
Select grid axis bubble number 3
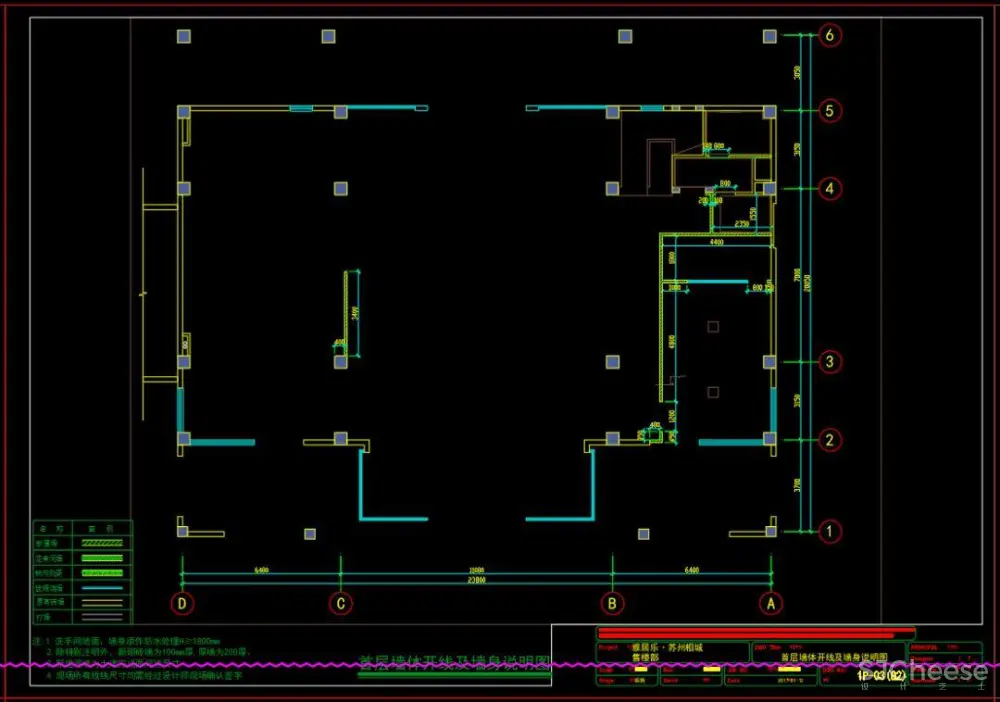pyautogui.click(x=828, y=361)
